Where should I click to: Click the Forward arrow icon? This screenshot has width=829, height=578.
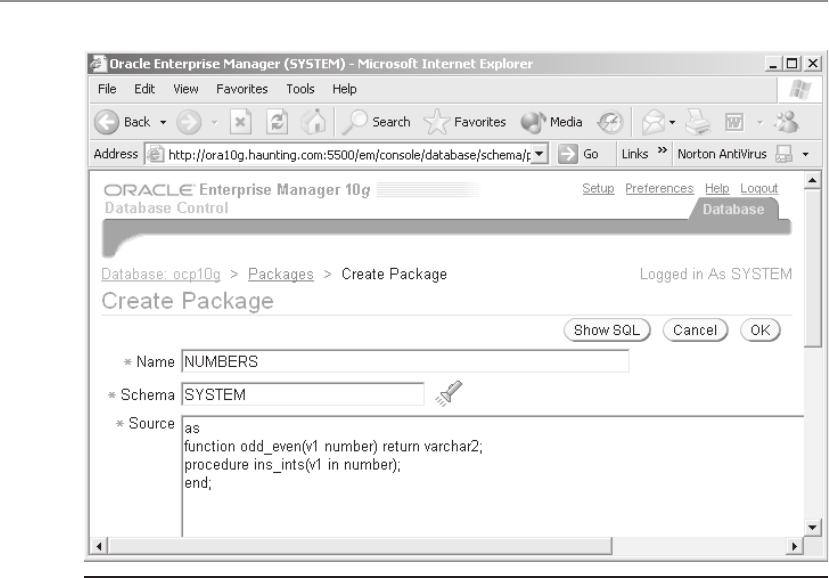click(x=189, y=122)
